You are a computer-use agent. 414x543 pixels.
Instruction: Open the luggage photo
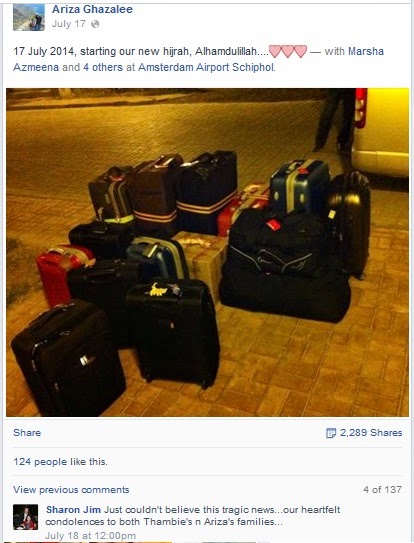pos(207,252)
